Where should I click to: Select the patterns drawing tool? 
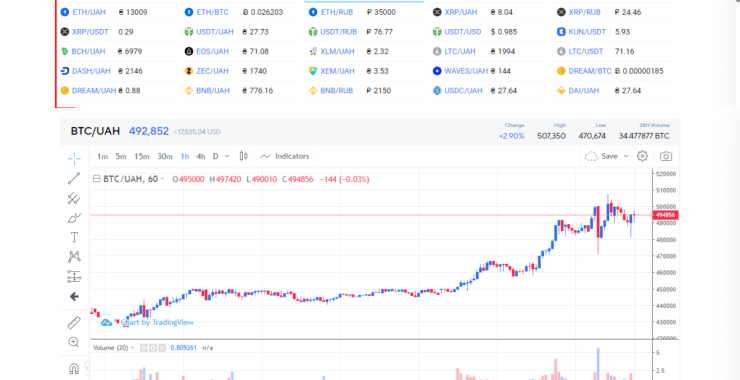pos(74,257)
